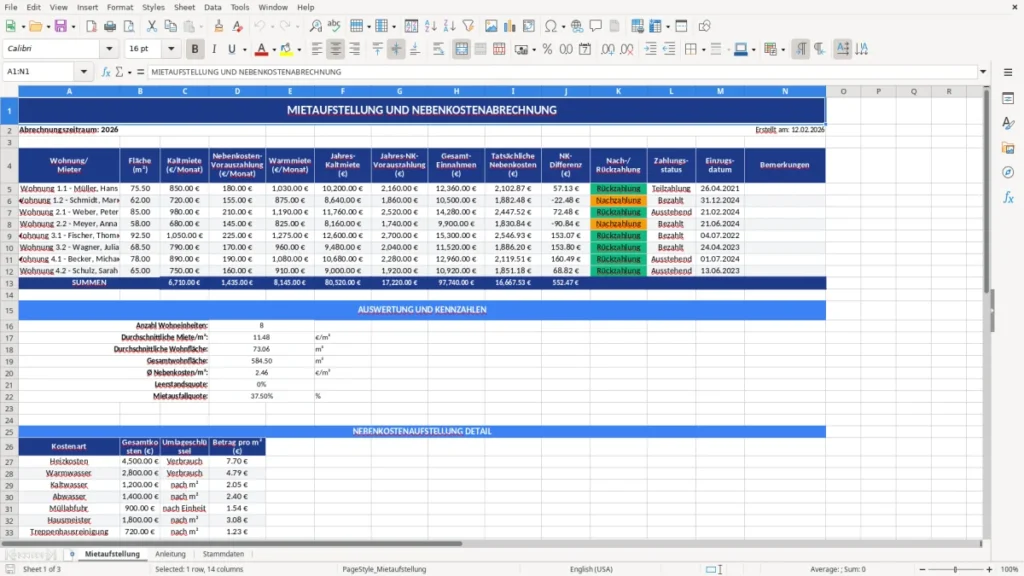
Task: Expand the formula bar arrow
Action: (983, 72)
